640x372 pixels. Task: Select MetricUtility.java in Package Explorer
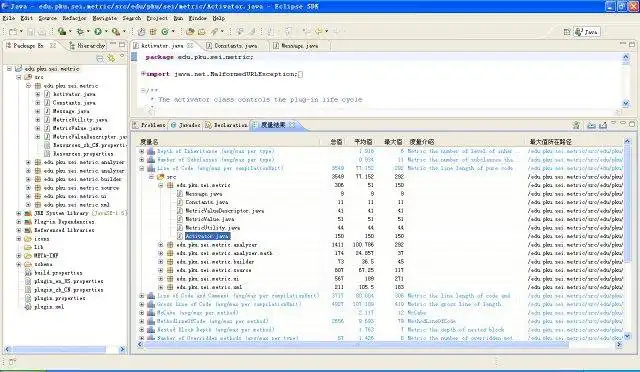click(80, 120)
